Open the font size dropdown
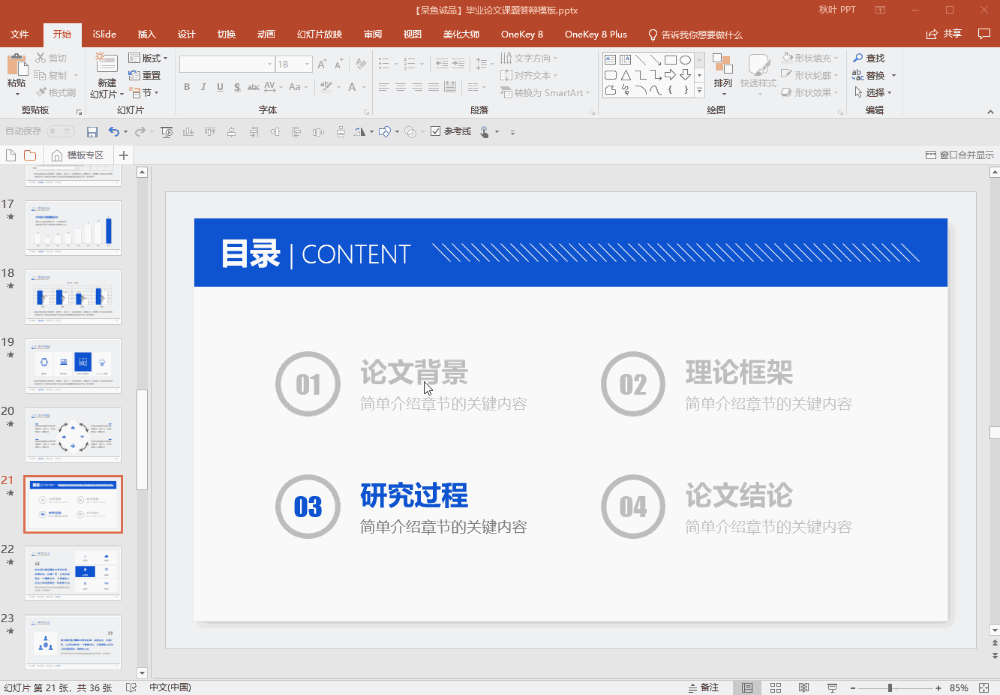 click(308, 64)
